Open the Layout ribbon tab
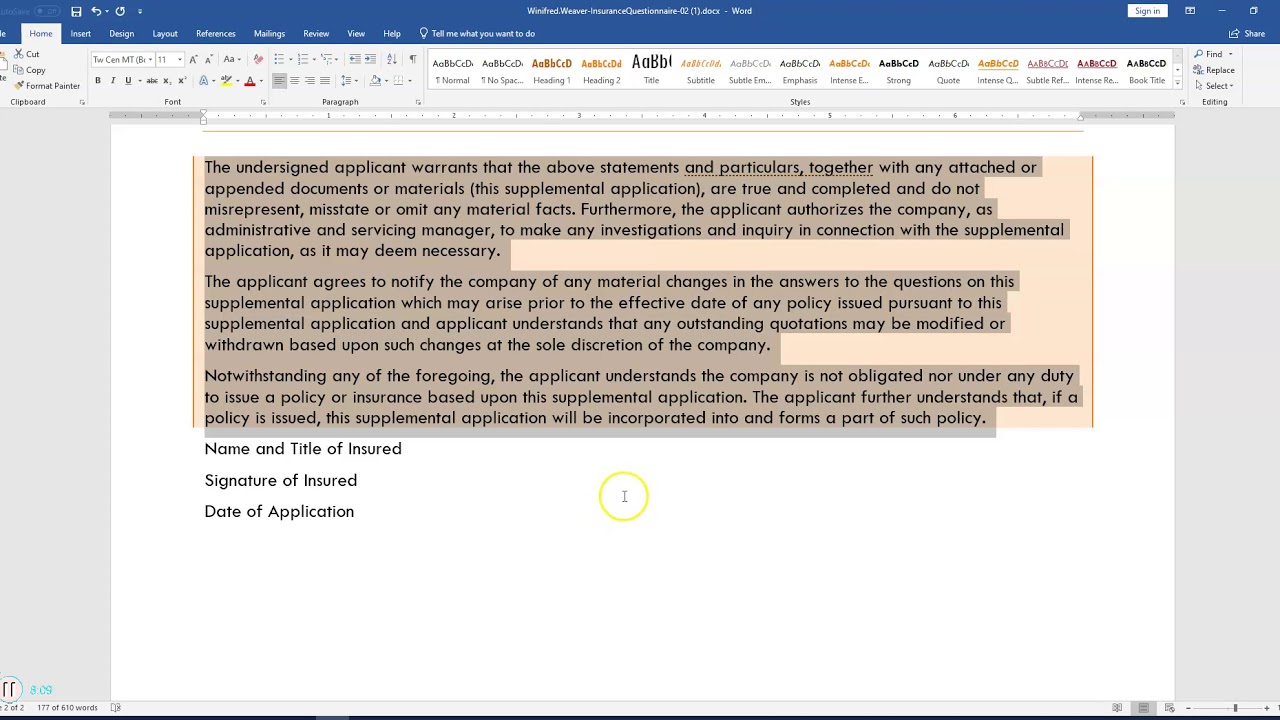This screenshot has width=1280, height=720. tap(165, 33)
